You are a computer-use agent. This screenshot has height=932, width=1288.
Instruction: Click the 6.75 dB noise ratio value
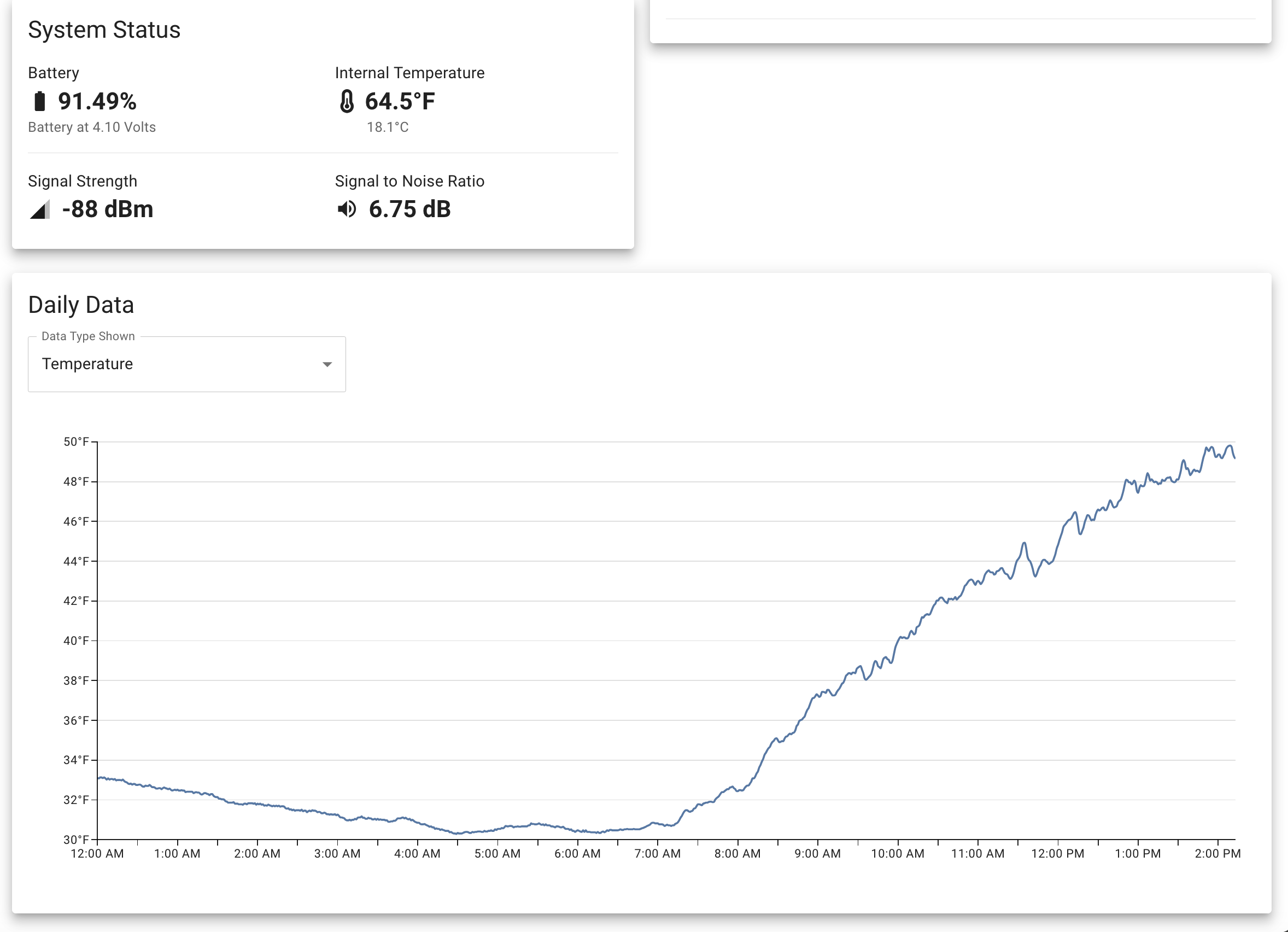(409, 209)
